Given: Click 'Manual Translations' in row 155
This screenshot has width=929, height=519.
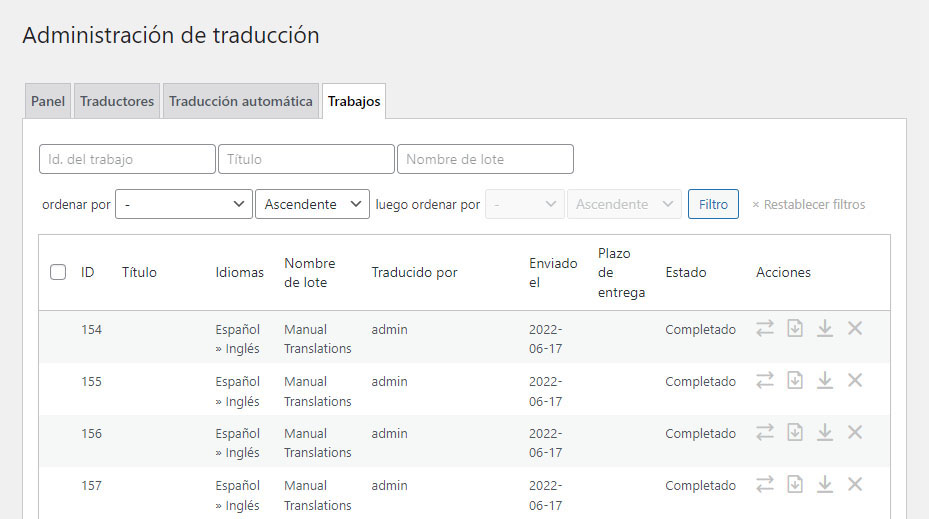Looking at the screenshot, I should click(318, 391).
